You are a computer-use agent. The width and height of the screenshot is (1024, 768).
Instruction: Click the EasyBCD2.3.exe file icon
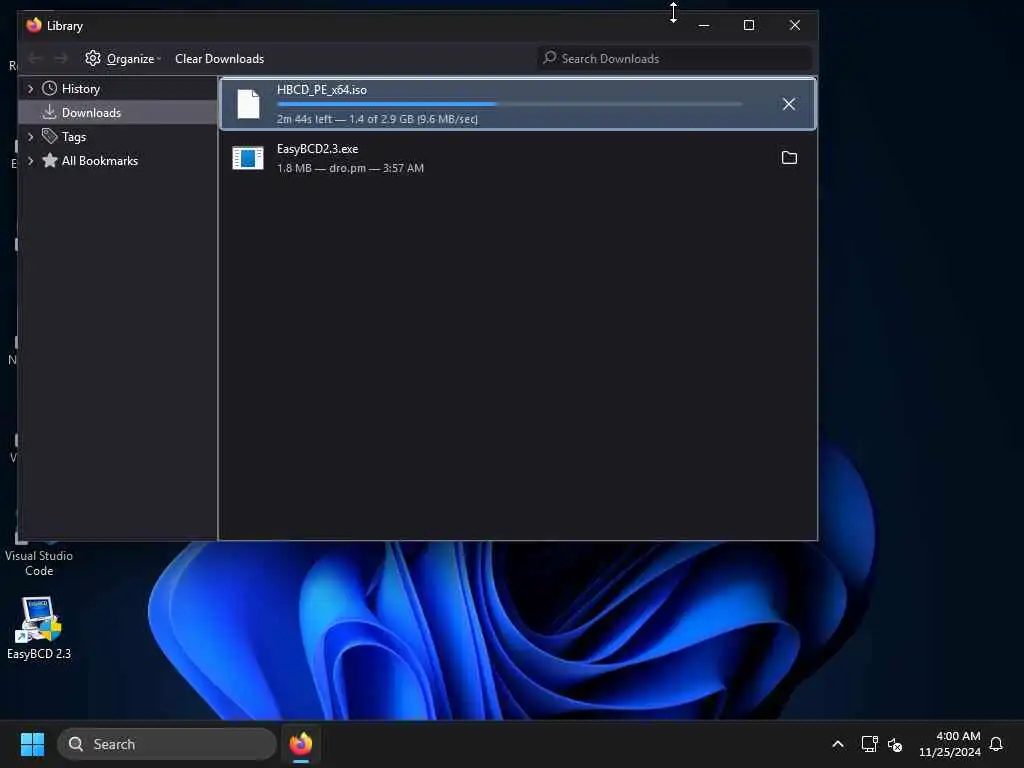[248, 158]
